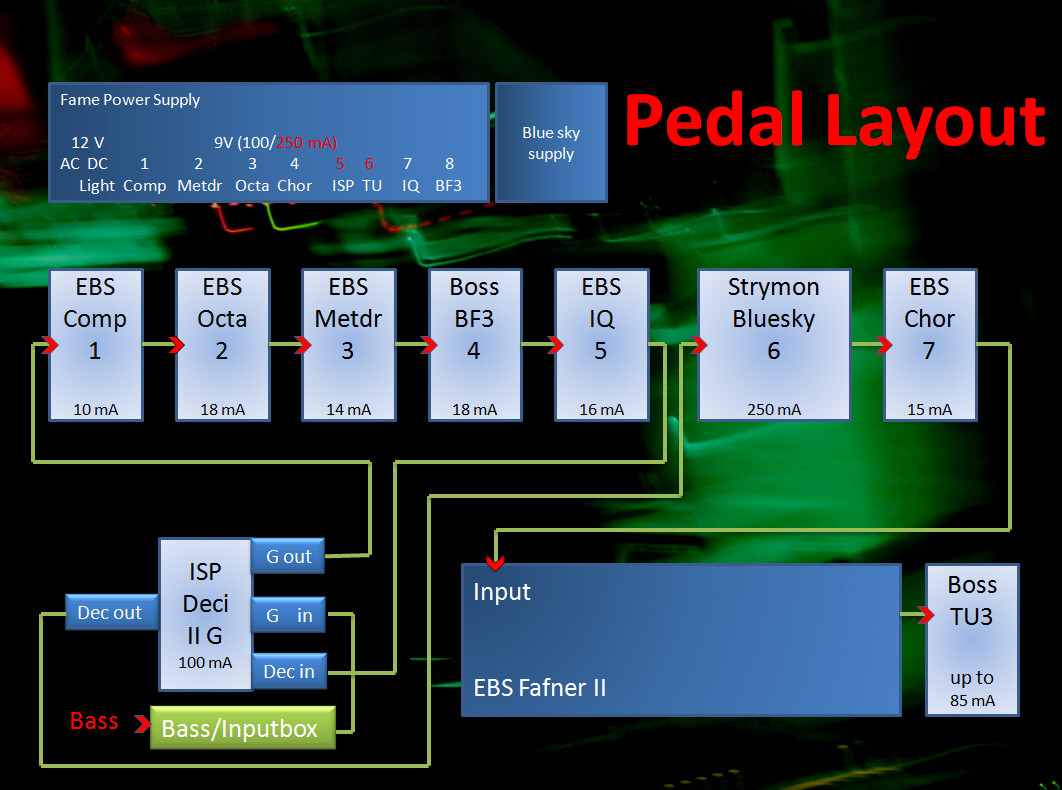The width and height of the screenshot is (1062, 790).
Task: Select the 15 mA value under EBS Chor
Action: [x=930, y=410]
